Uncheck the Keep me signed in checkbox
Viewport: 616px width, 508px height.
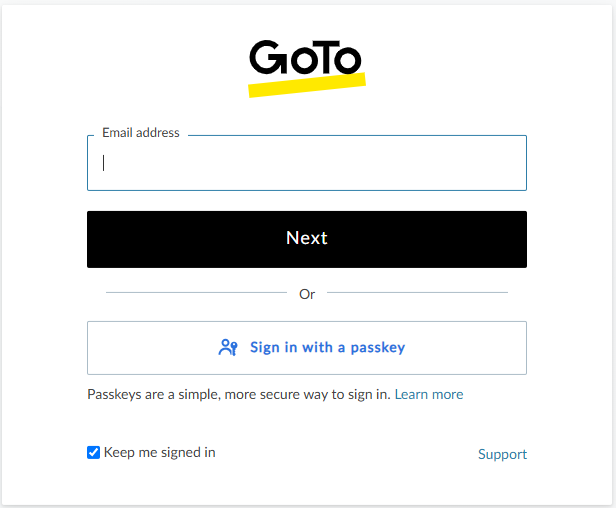(x=94, y=452)
